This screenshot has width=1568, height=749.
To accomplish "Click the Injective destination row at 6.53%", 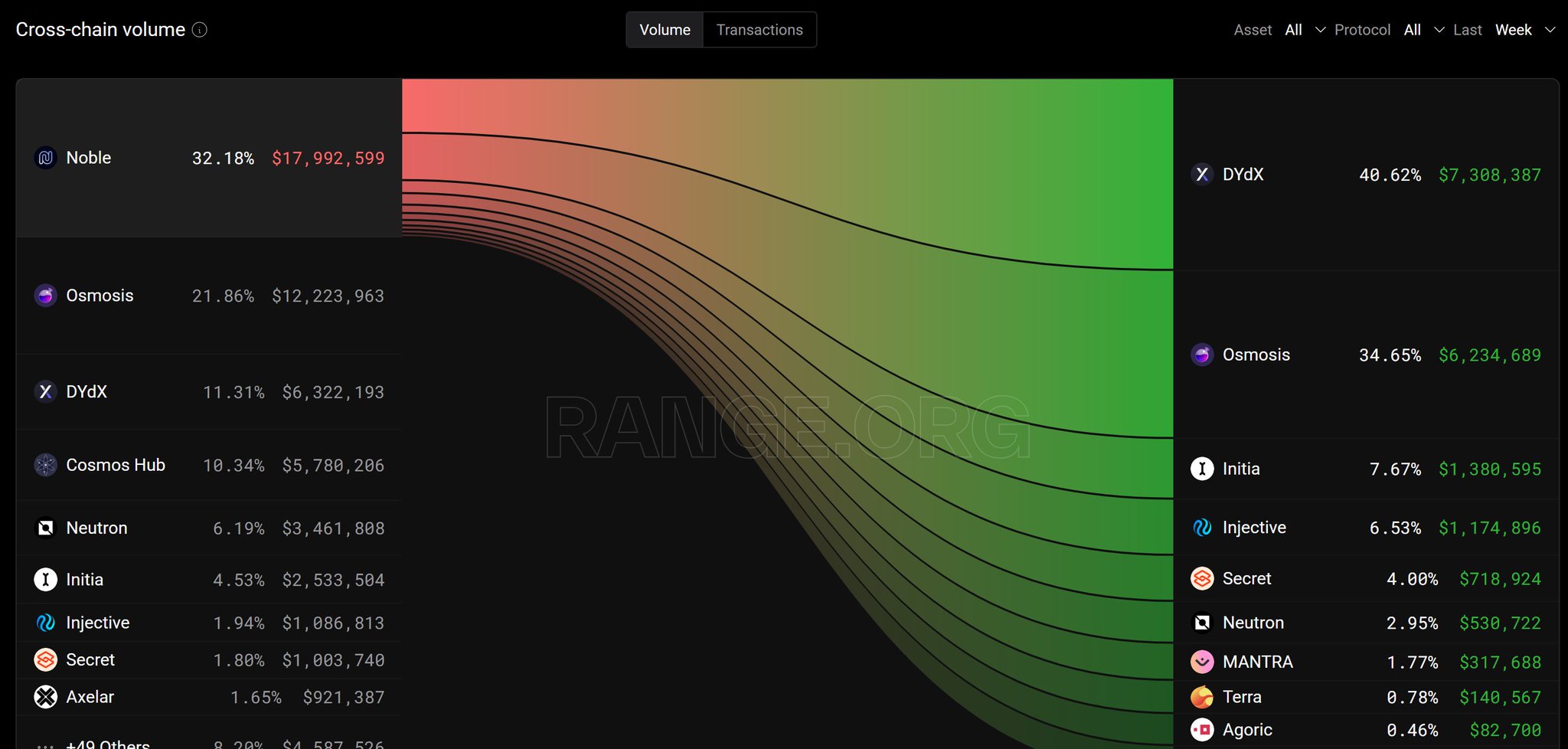I will pos(1366,528).
